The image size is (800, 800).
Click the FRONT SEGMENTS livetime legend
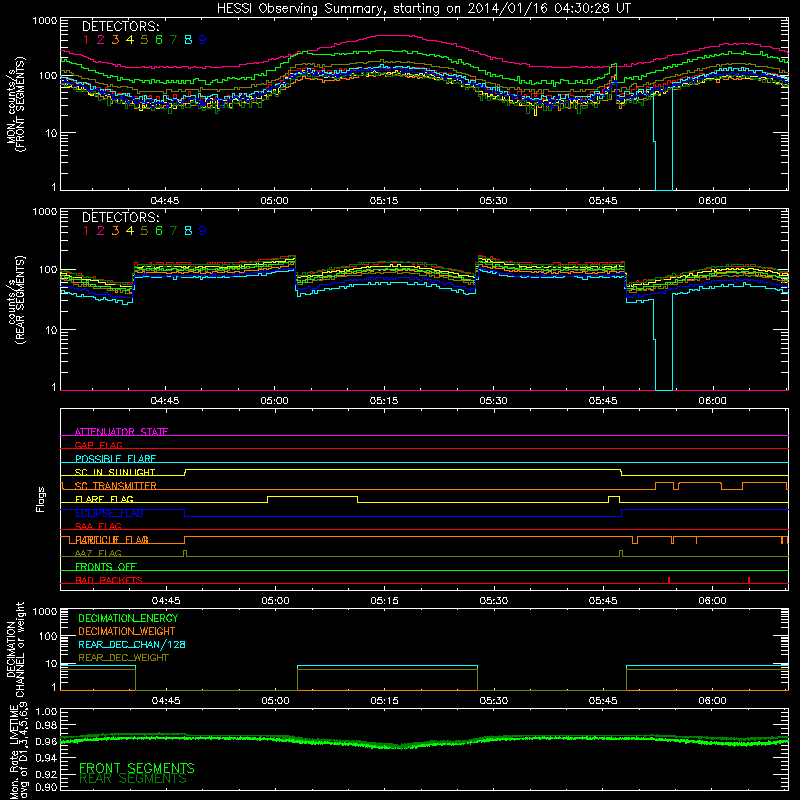click(137, 768)
